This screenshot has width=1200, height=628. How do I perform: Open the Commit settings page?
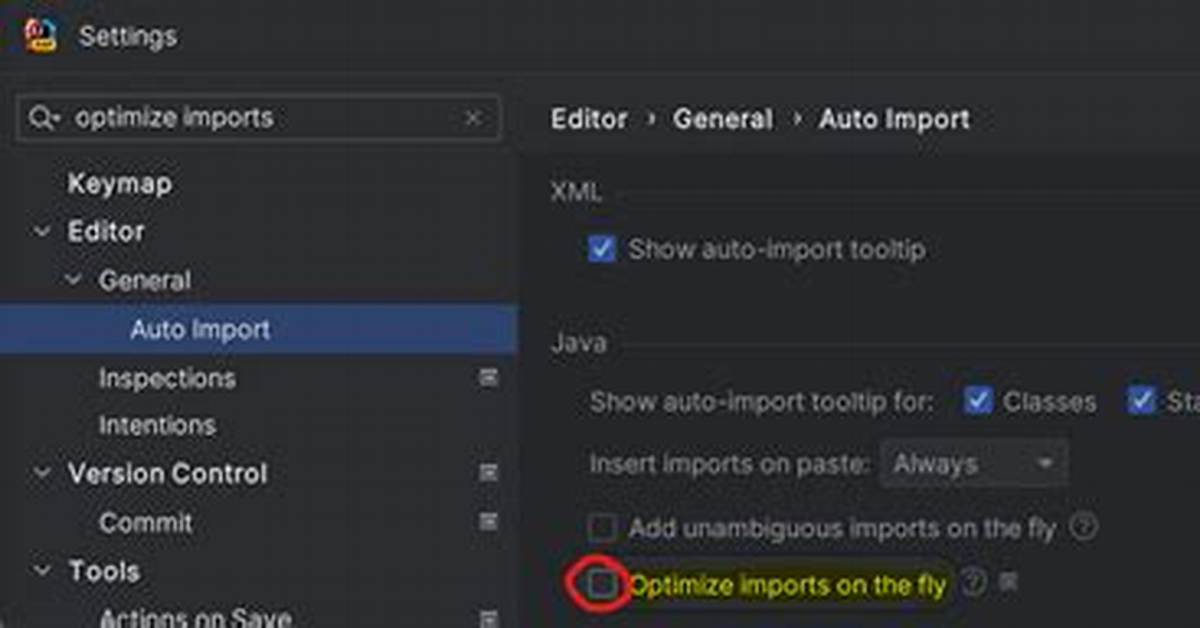pyautogui.click(x=146, y=522)
